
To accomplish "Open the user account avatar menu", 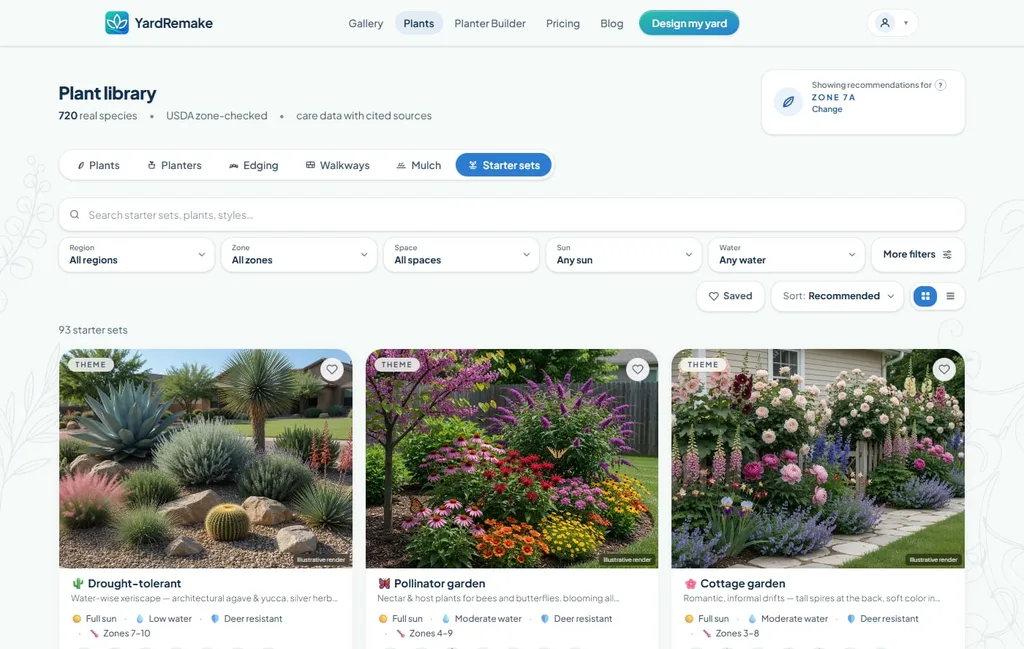I will click(892, 23).
